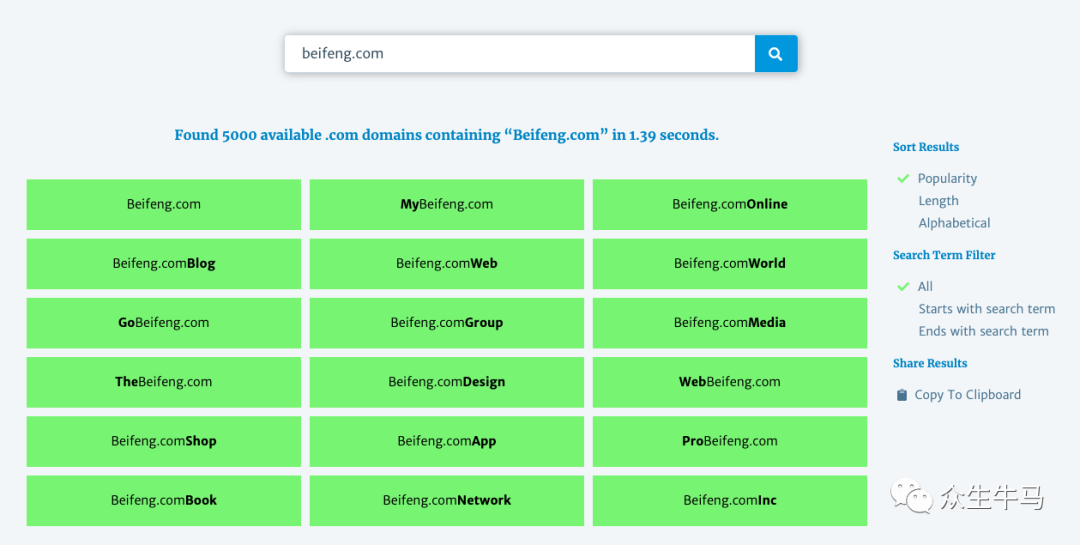The height and width of the screenshot is (545, 1080).
Task: Select the WebBeifeng.com domain result
Action: coord(729,382)
